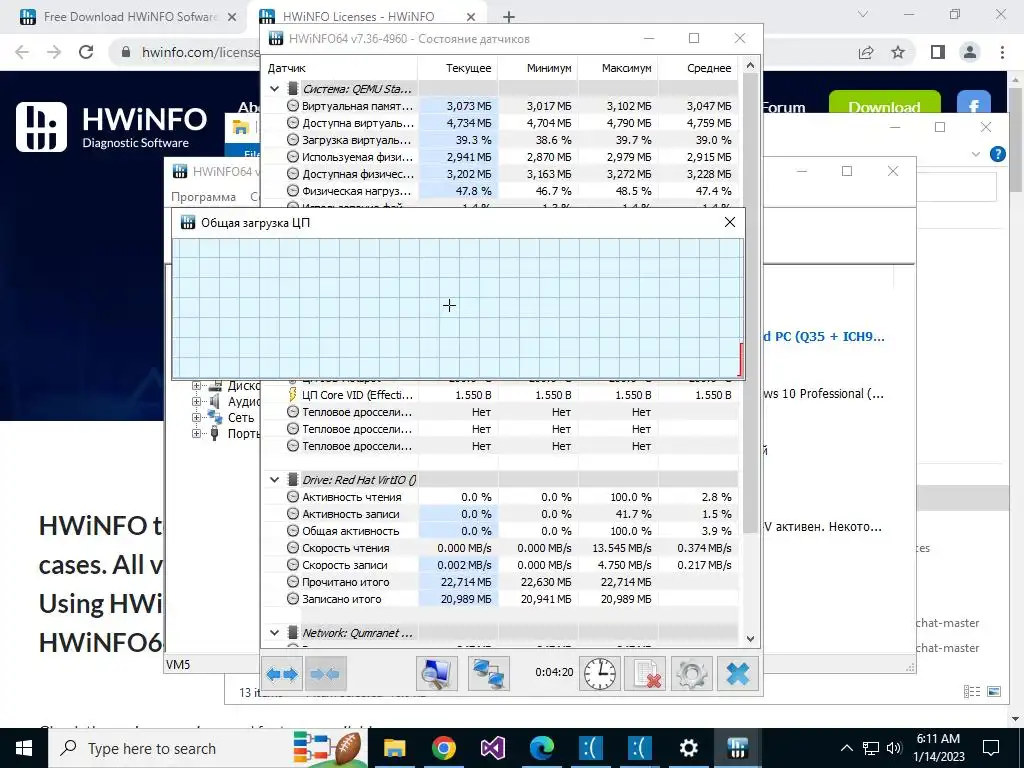Expand the Диск tree node in HWiNFO
Screen dimensions: 1024x768
(197, 385)
